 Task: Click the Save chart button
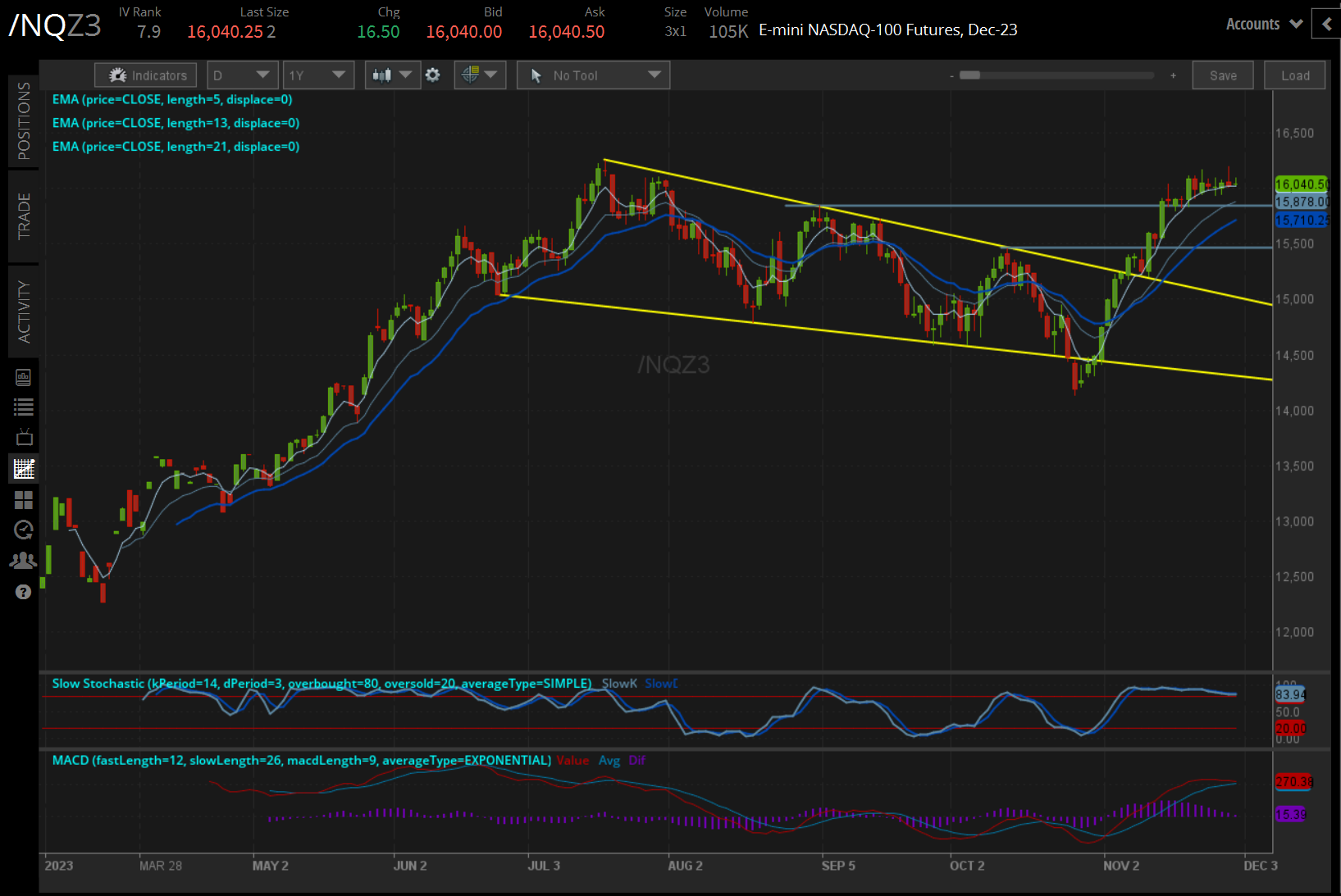pos(1222,75)
